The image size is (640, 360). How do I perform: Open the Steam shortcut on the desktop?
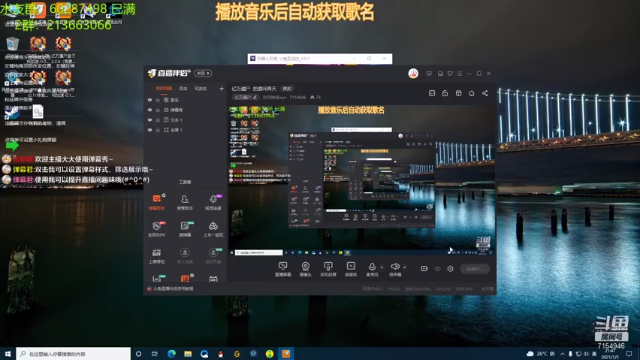[x=13, y=112]
